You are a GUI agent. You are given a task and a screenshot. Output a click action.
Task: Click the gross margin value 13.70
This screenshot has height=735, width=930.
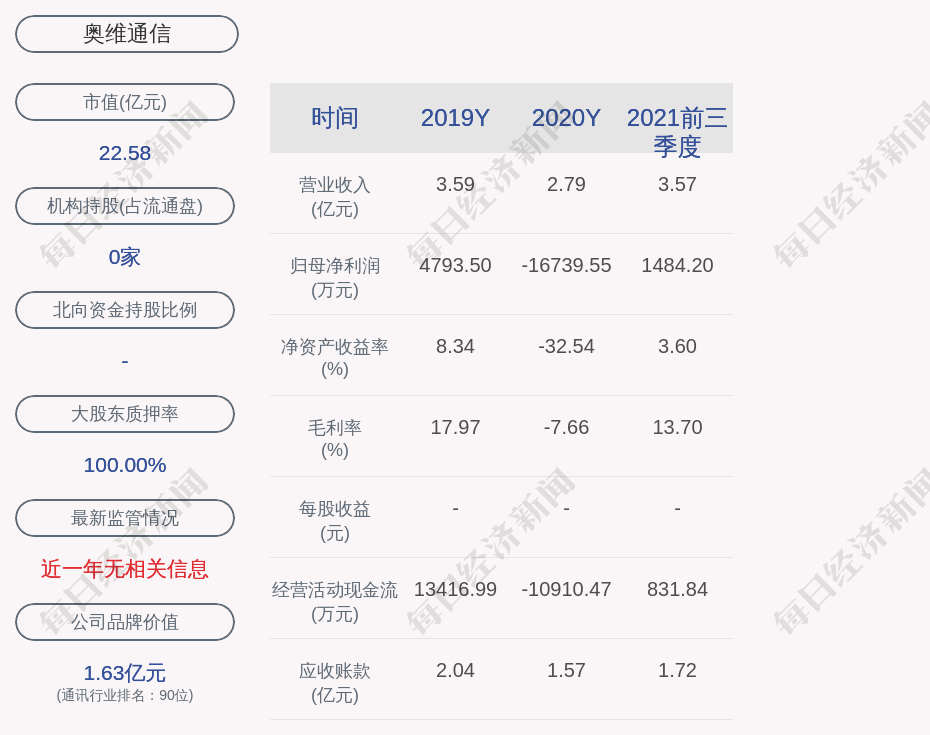coord(677,427)
